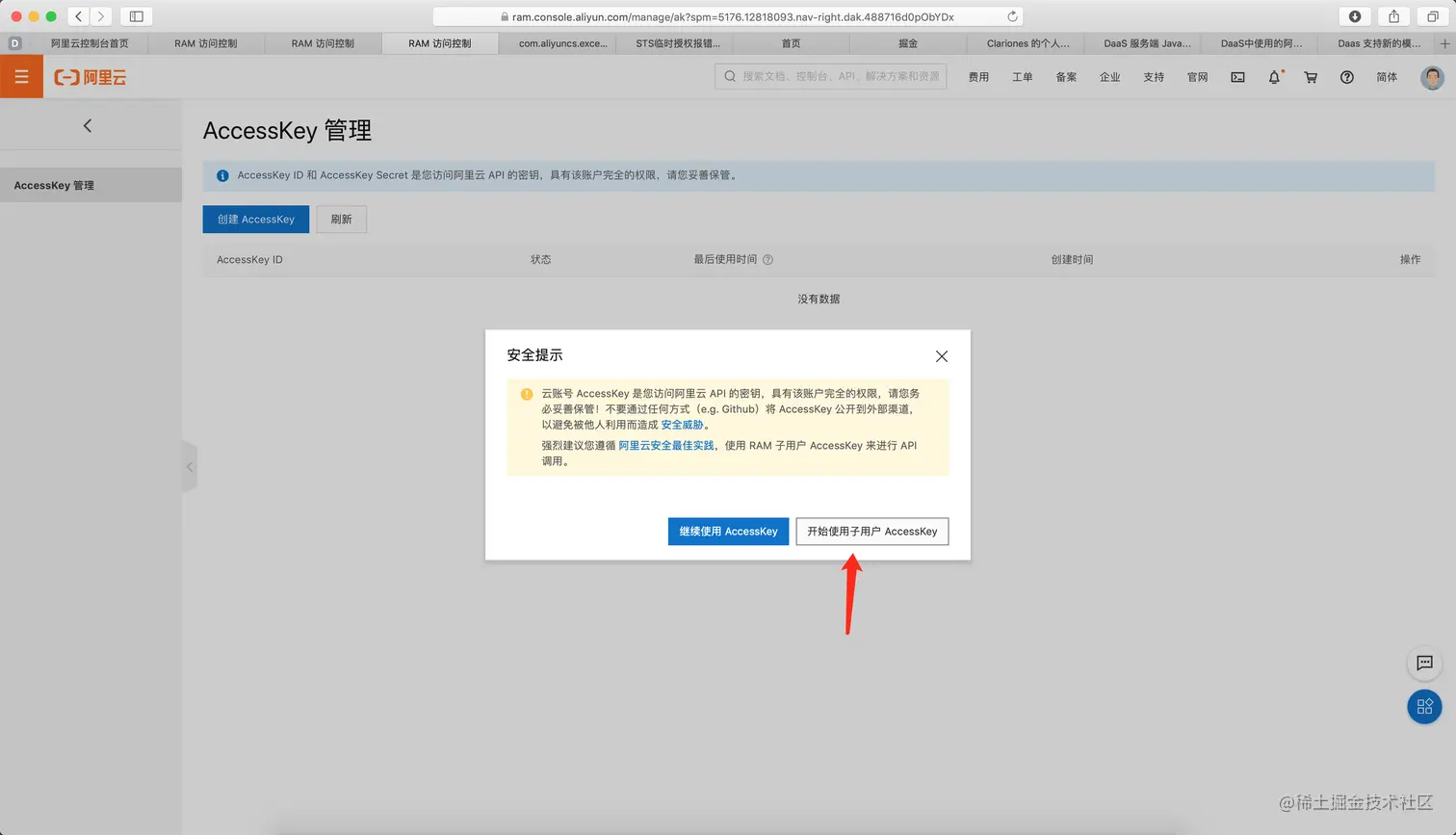The width and height of the screenshot is (1456, 835).
Task: Click the info icon beside 最后使用时间
Action: [x=767, y=259]
